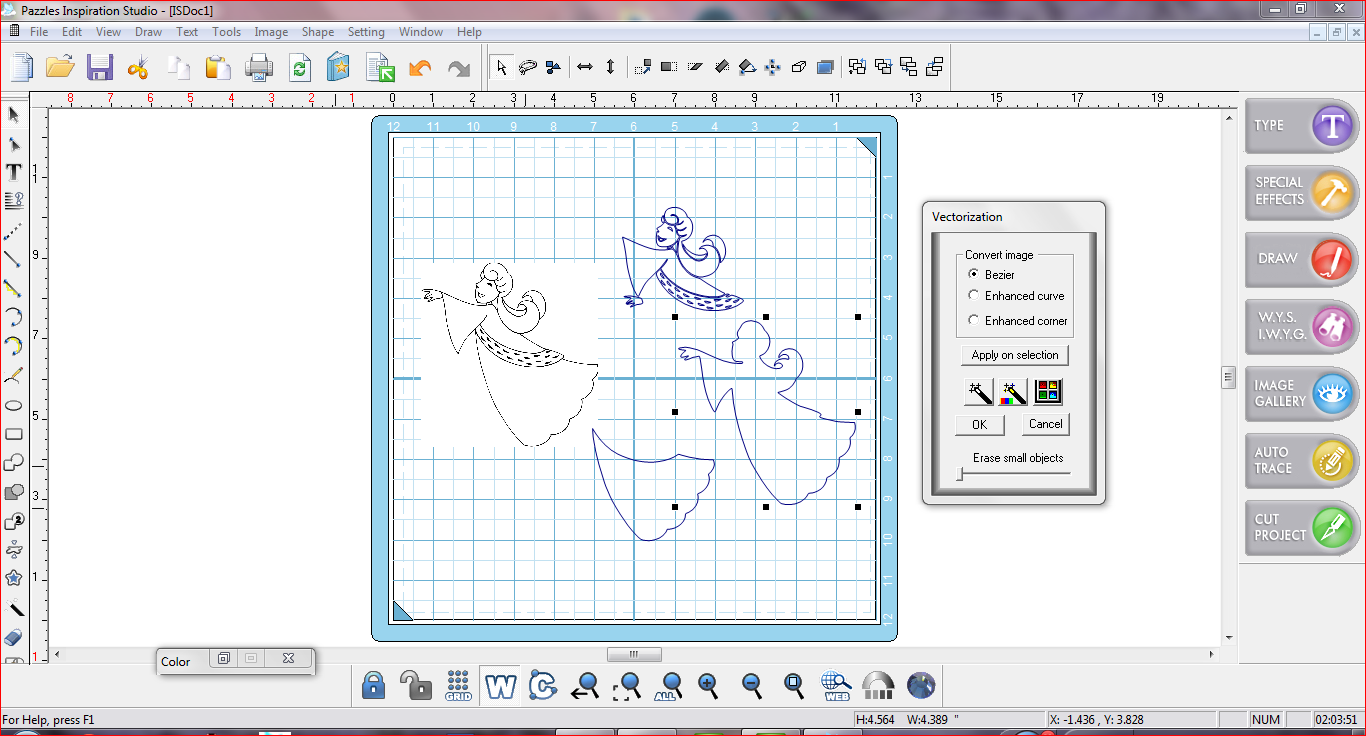
Task: Select the Eraser tool in left toolbar
Action: [x=14, y=637]
